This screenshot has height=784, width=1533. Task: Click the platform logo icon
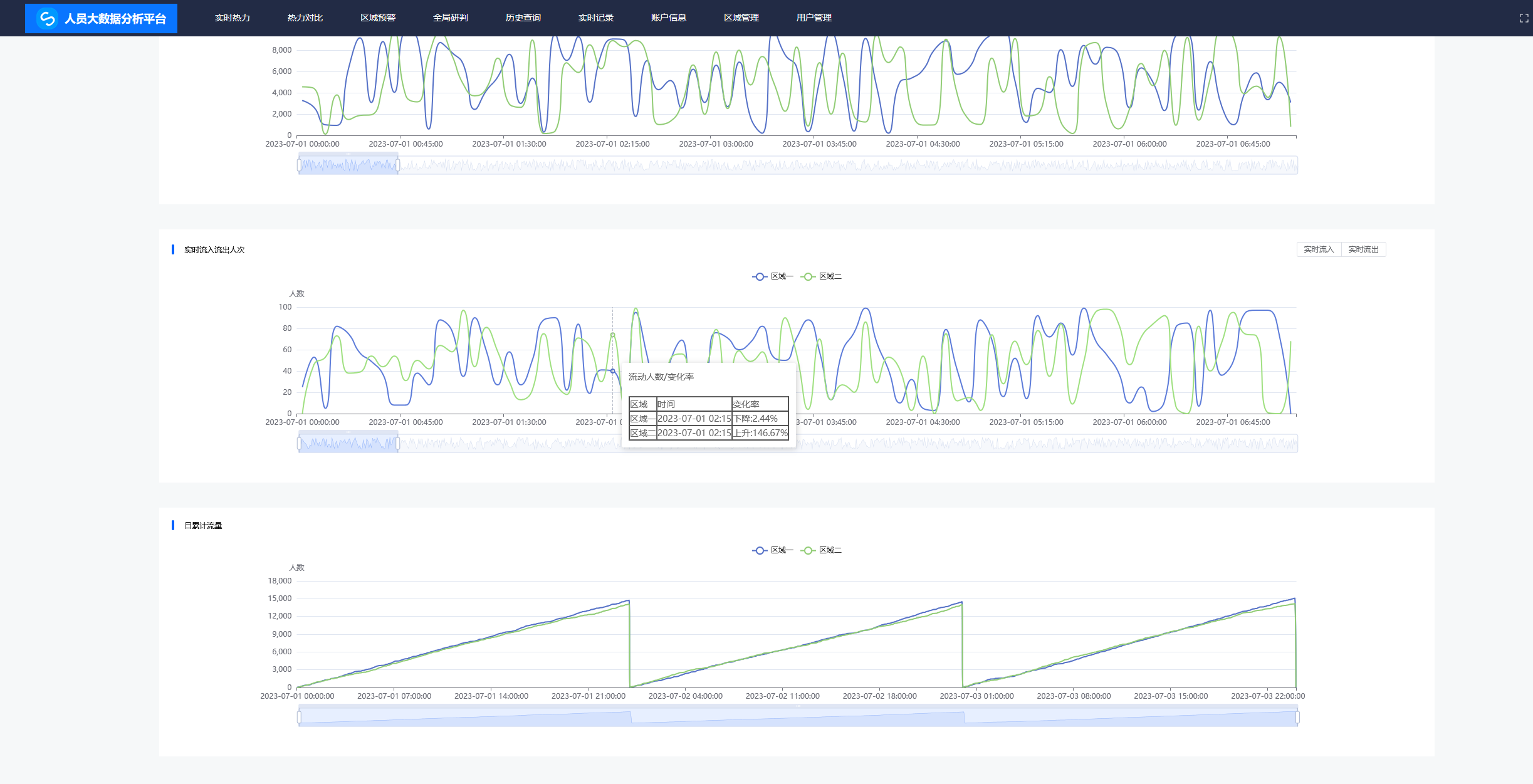pyautogui.click(x=47, y=18)
